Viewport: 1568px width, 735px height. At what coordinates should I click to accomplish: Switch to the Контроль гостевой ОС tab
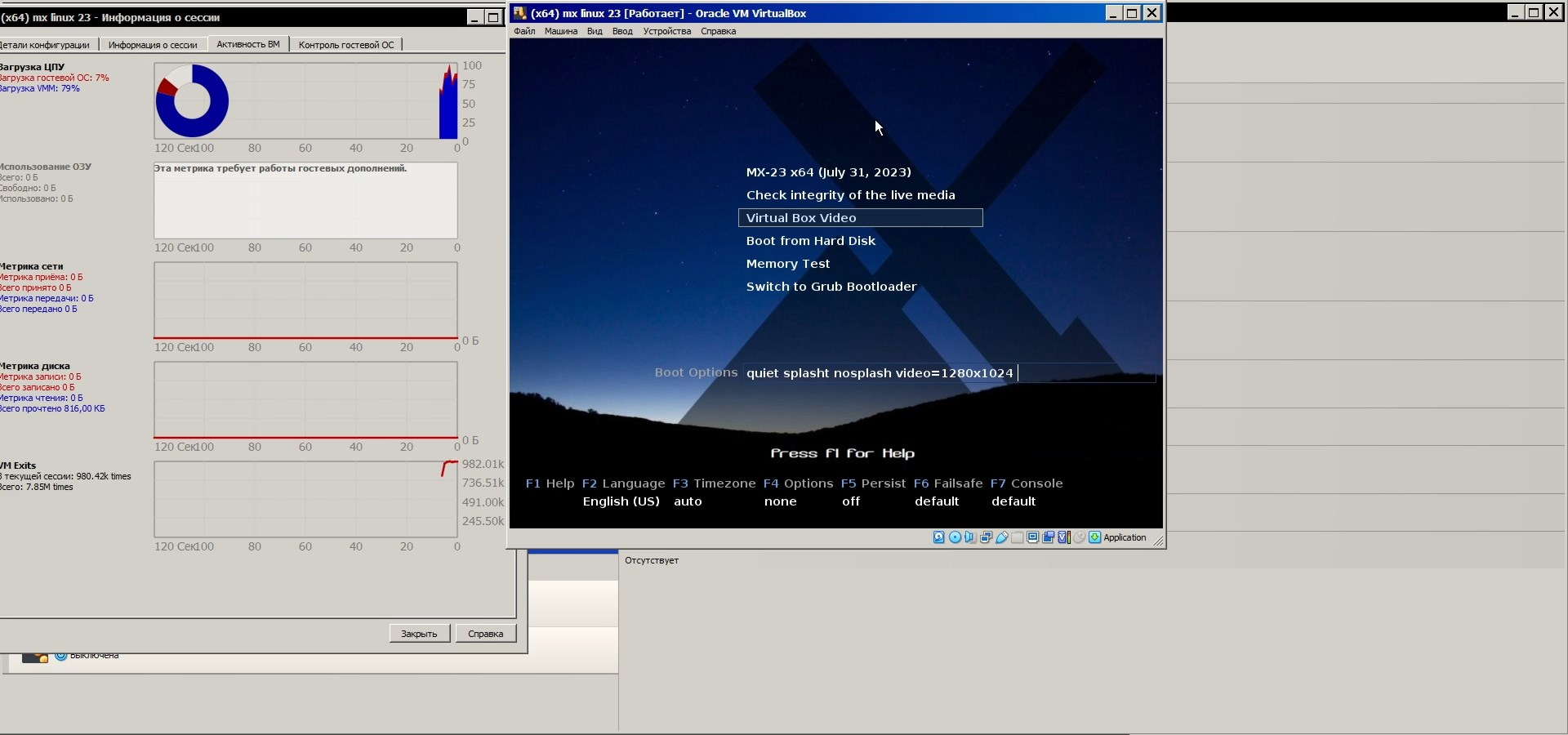click(x=345, y=45)
